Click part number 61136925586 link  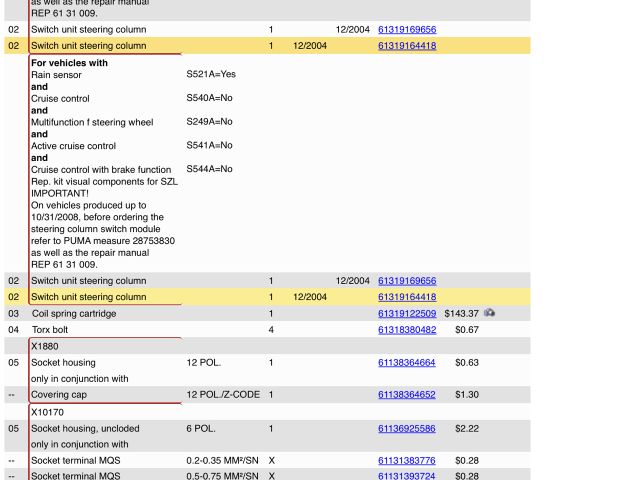pyautogui.click(x=406, y=429)
